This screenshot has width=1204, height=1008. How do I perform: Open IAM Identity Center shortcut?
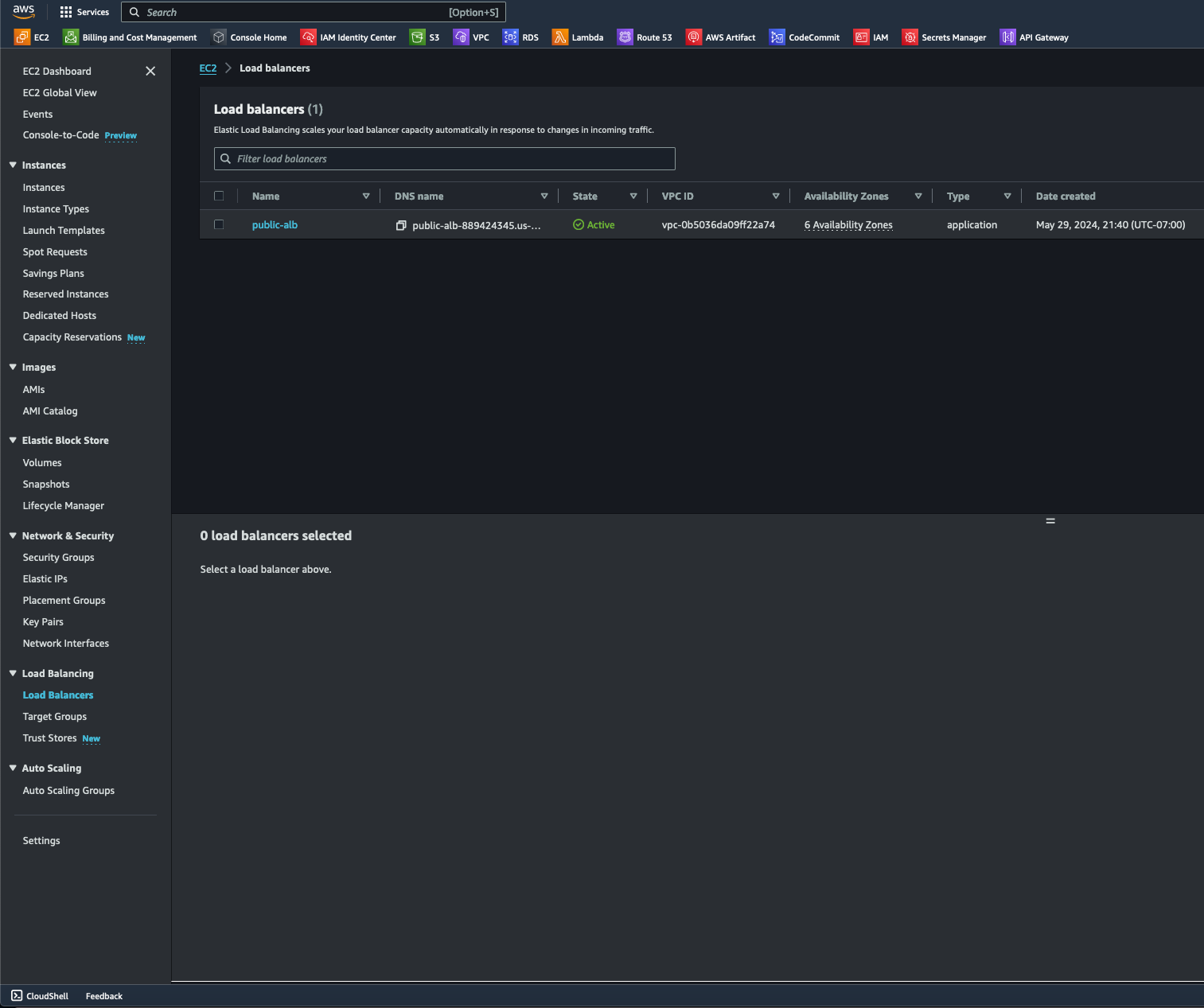tap(348, 37)
